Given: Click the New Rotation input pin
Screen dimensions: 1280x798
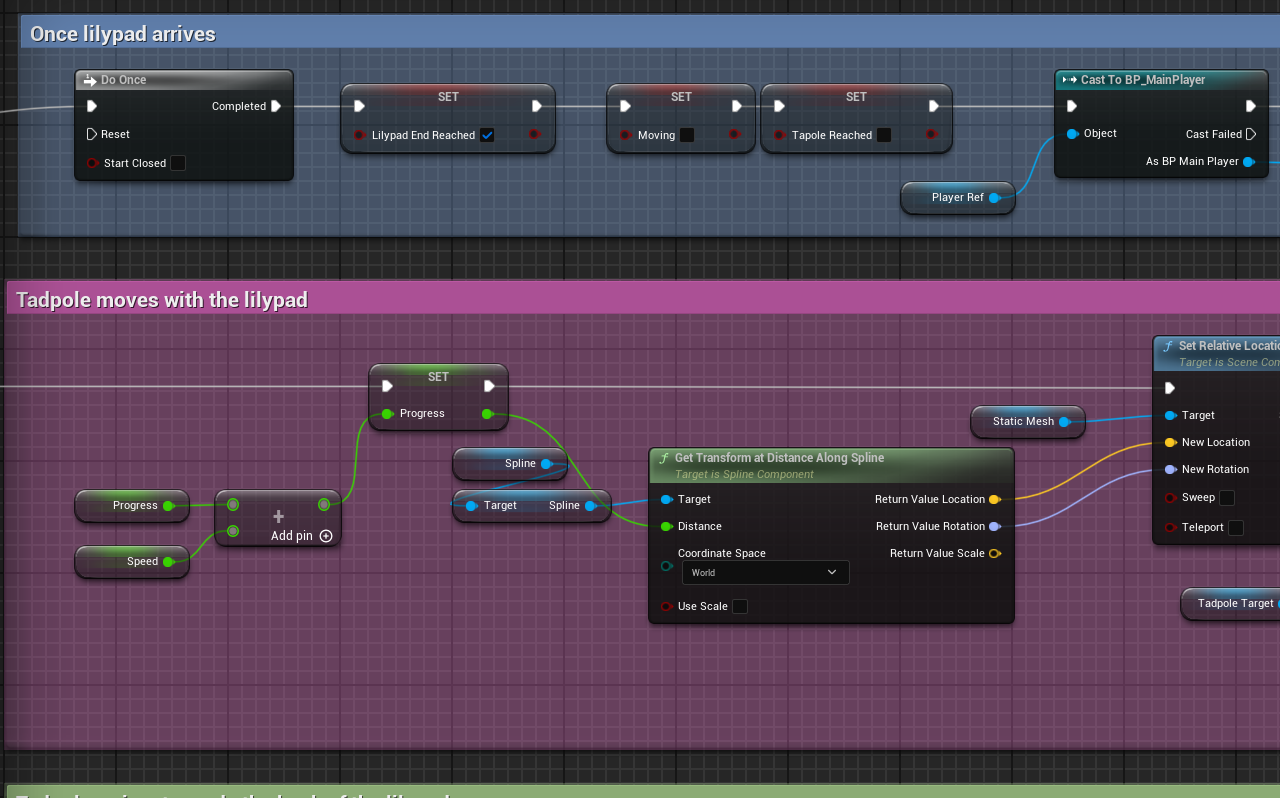Looking at the screenshot, I should [1170, 469].
